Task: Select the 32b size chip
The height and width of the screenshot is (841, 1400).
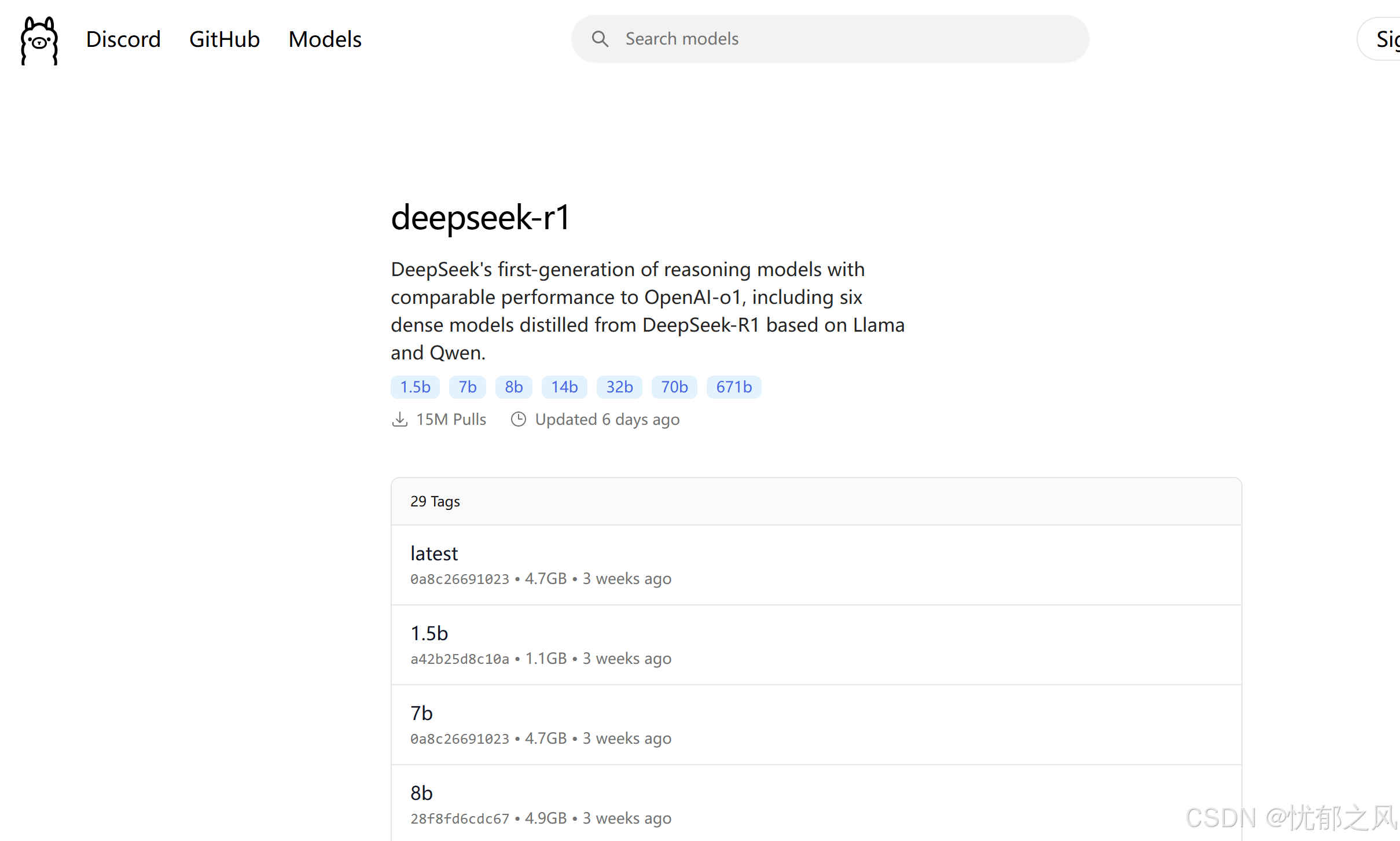Action: (x=619, y=387)
